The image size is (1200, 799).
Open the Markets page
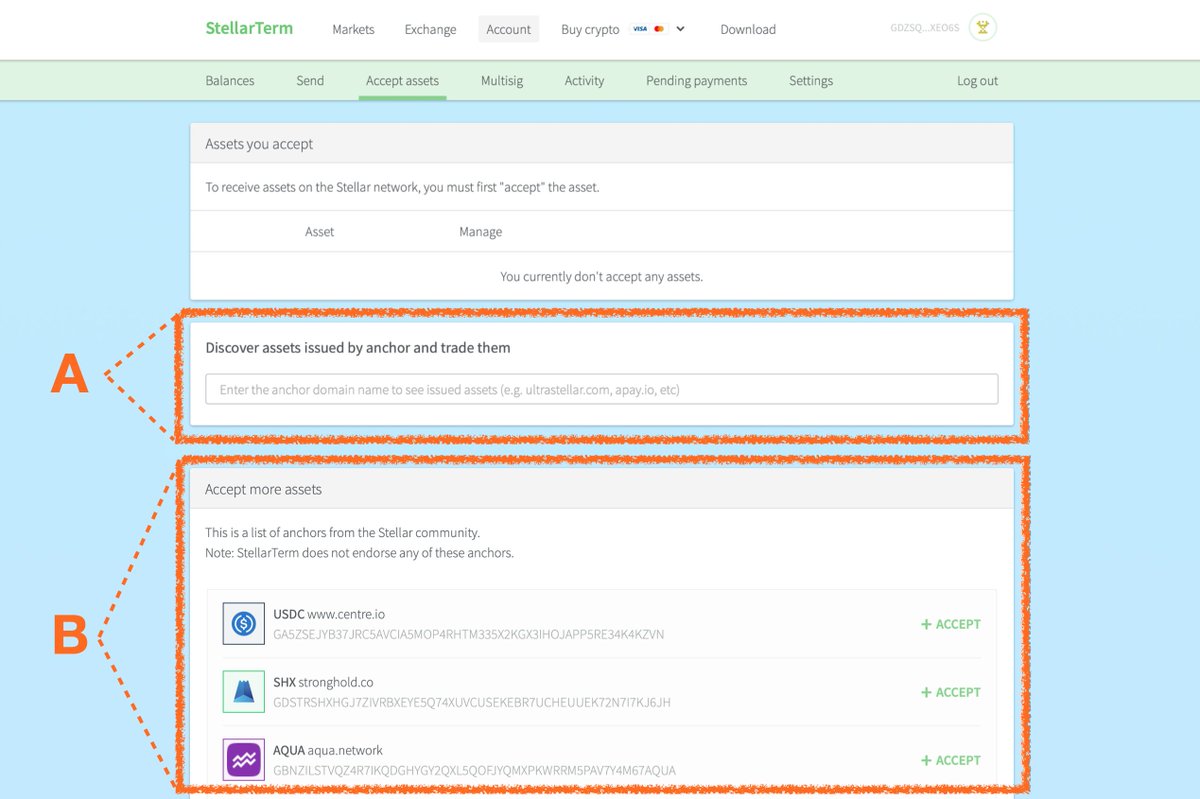click(x=353, y=29)
